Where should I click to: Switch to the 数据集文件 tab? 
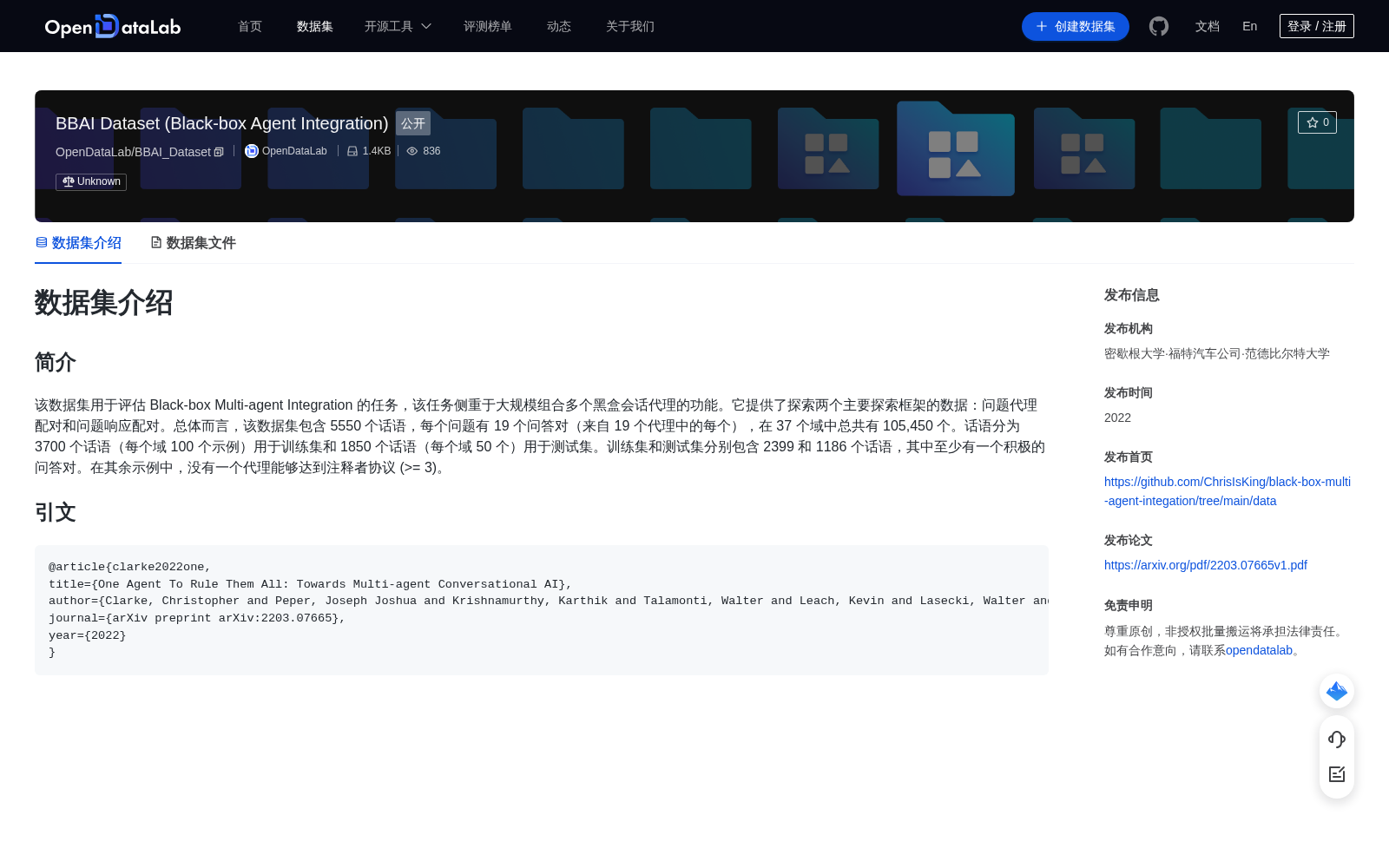193,243
